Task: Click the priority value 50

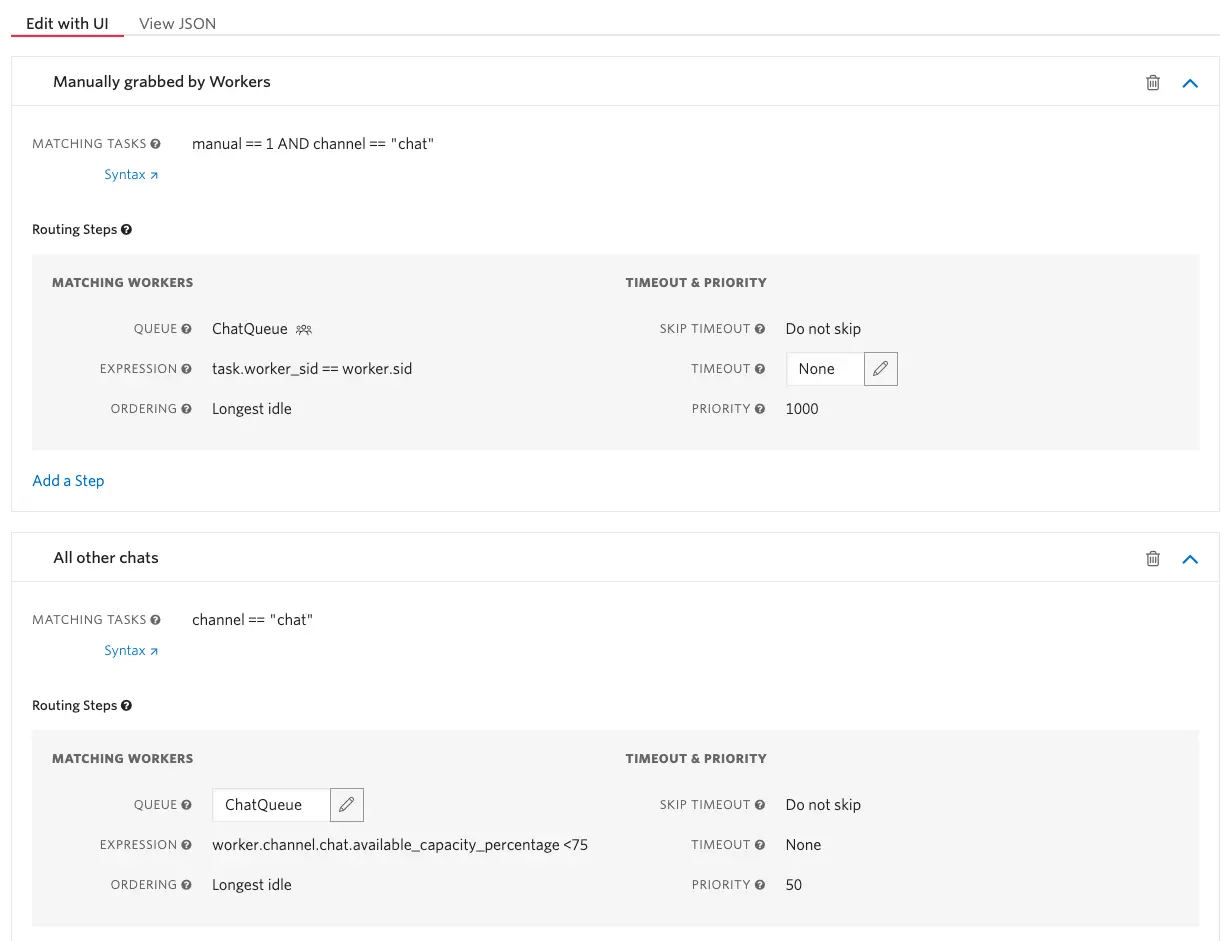Action: [794, 885]
